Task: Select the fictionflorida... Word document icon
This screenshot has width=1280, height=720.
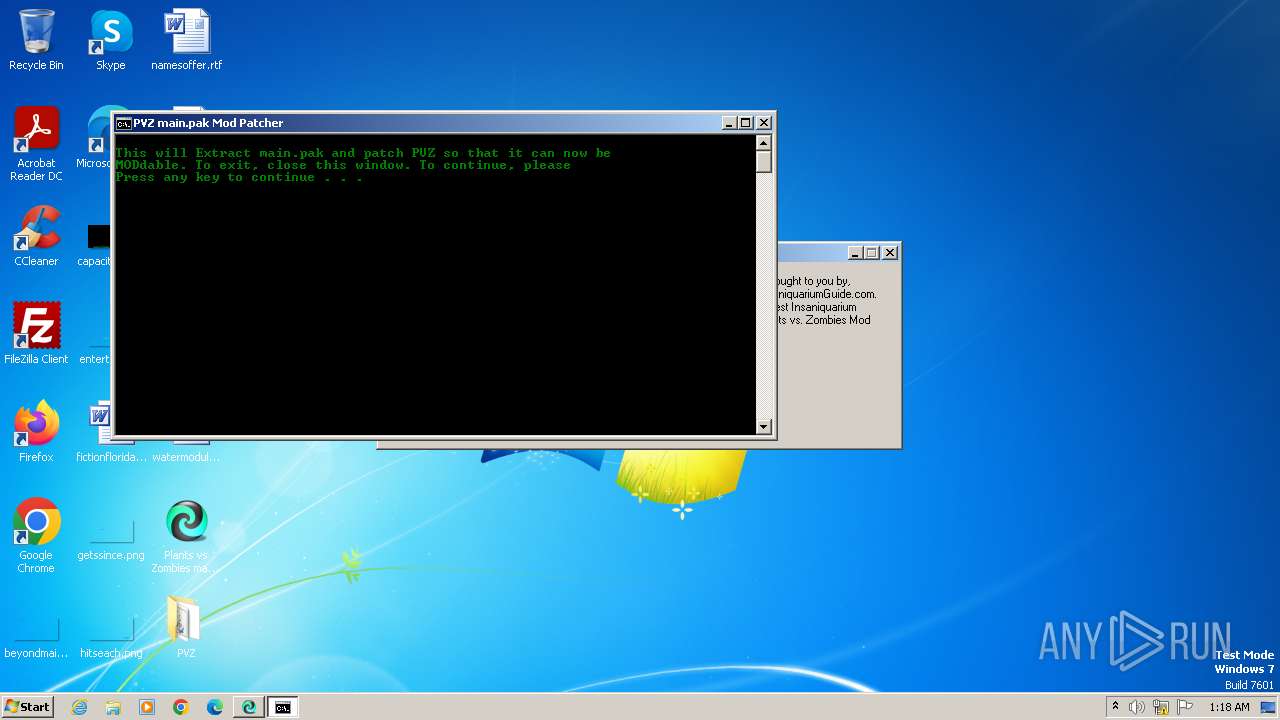Action: click(x=102, y=432)
